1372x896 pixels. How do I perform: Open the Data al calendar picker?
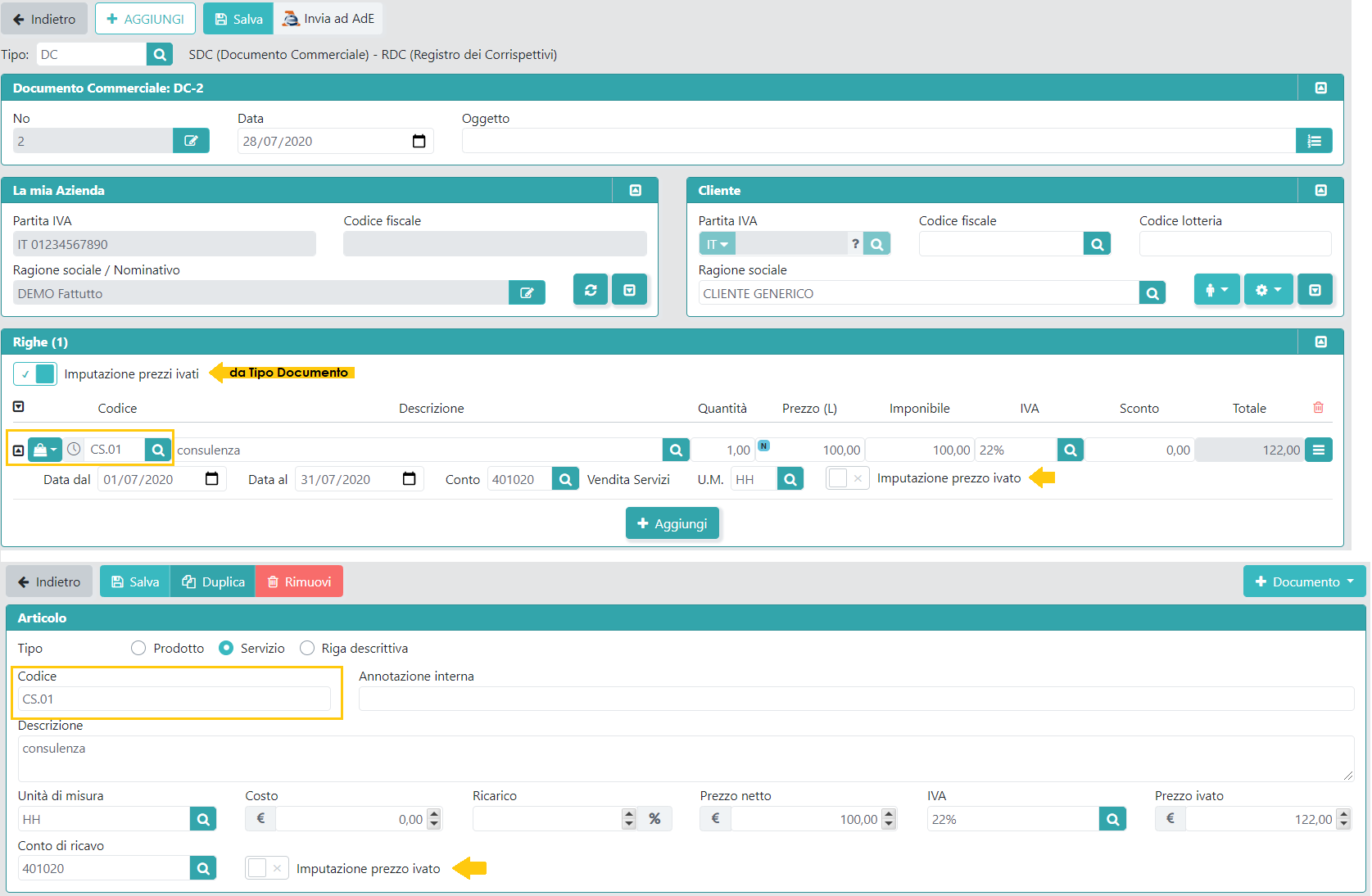coord(410,479)
